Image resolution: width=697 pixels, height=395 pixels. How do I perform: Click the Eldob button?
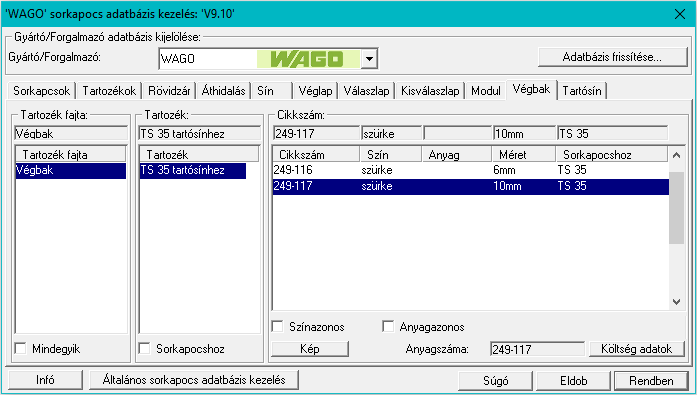[573, 381]
